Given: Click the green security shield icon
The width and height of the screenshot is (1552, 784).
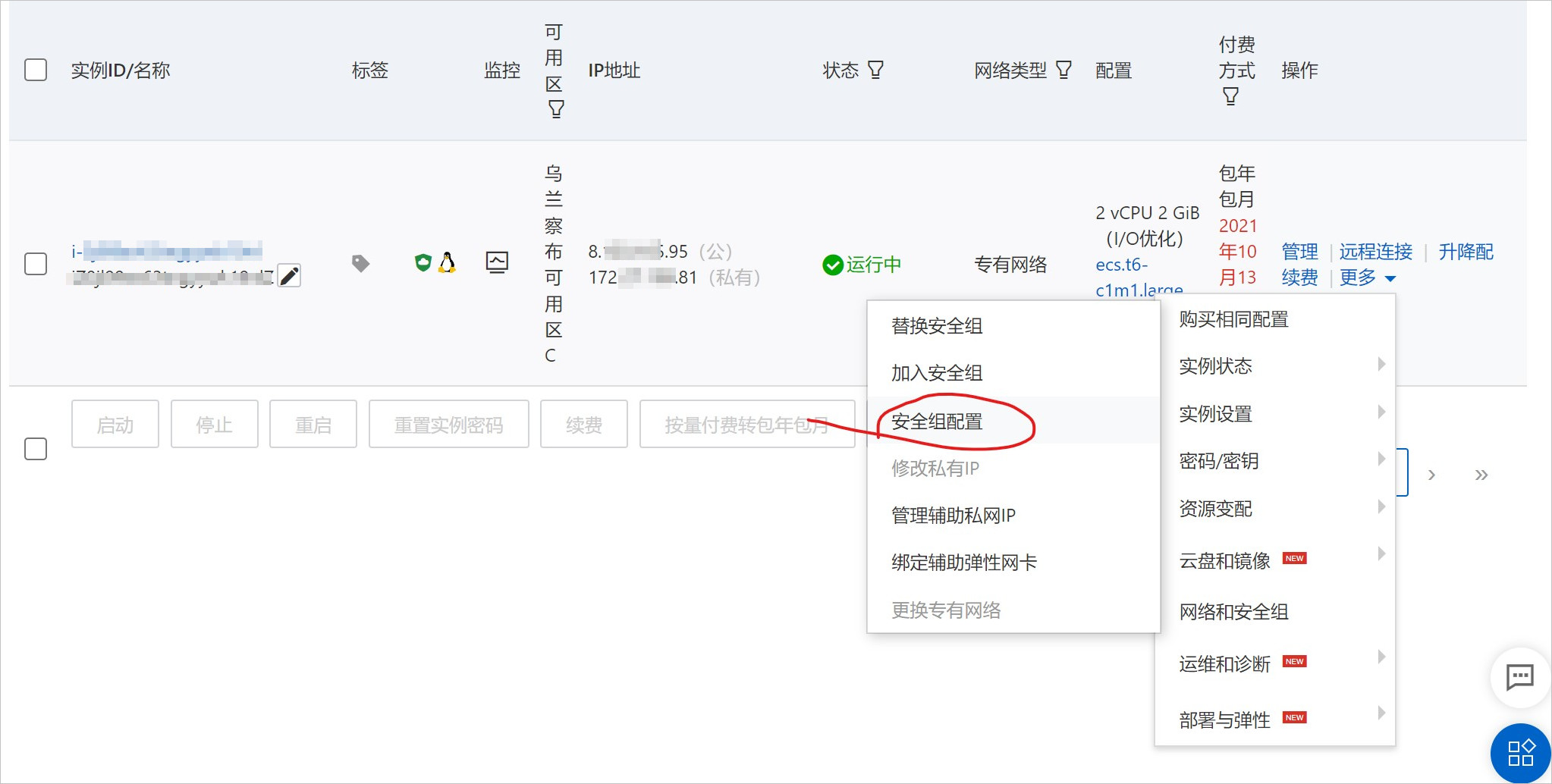Looking at the screenshot, I should [423, 262].
